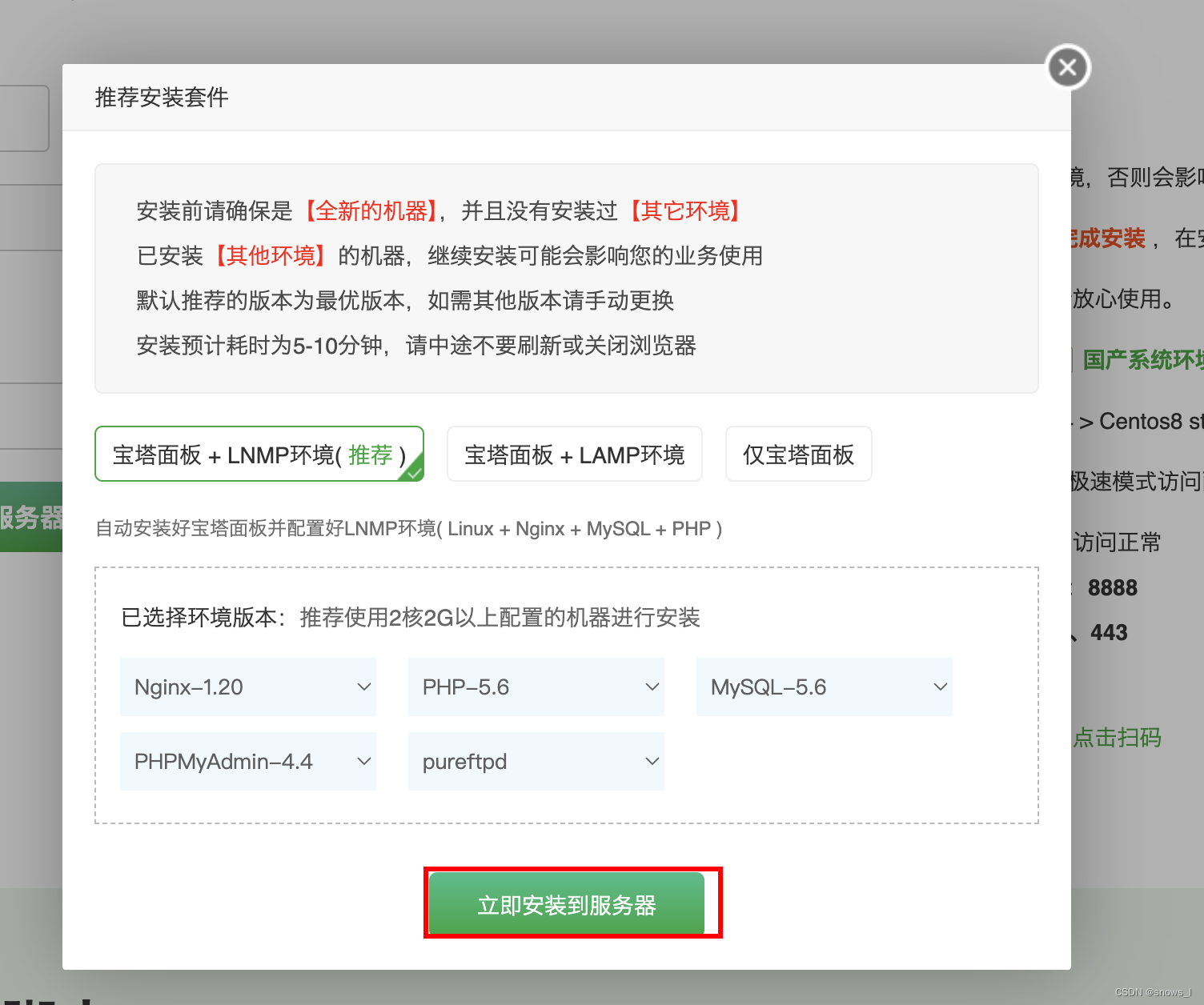Open the PHP-5.6 version dropdown
The image size is (1204, 1005).
536,687
